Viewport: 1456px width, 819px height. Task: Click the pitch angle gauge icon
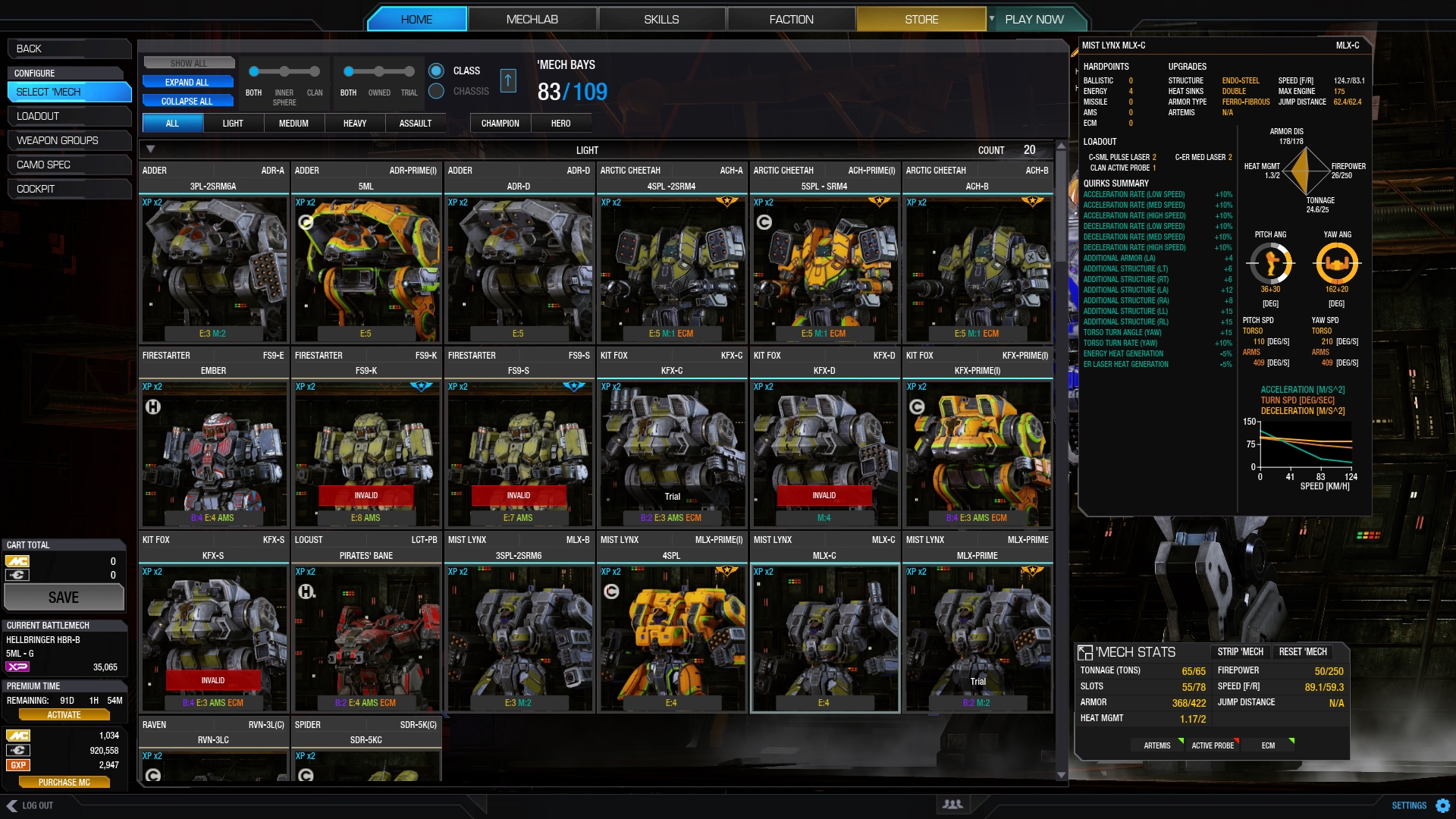tap(1270, 264)
